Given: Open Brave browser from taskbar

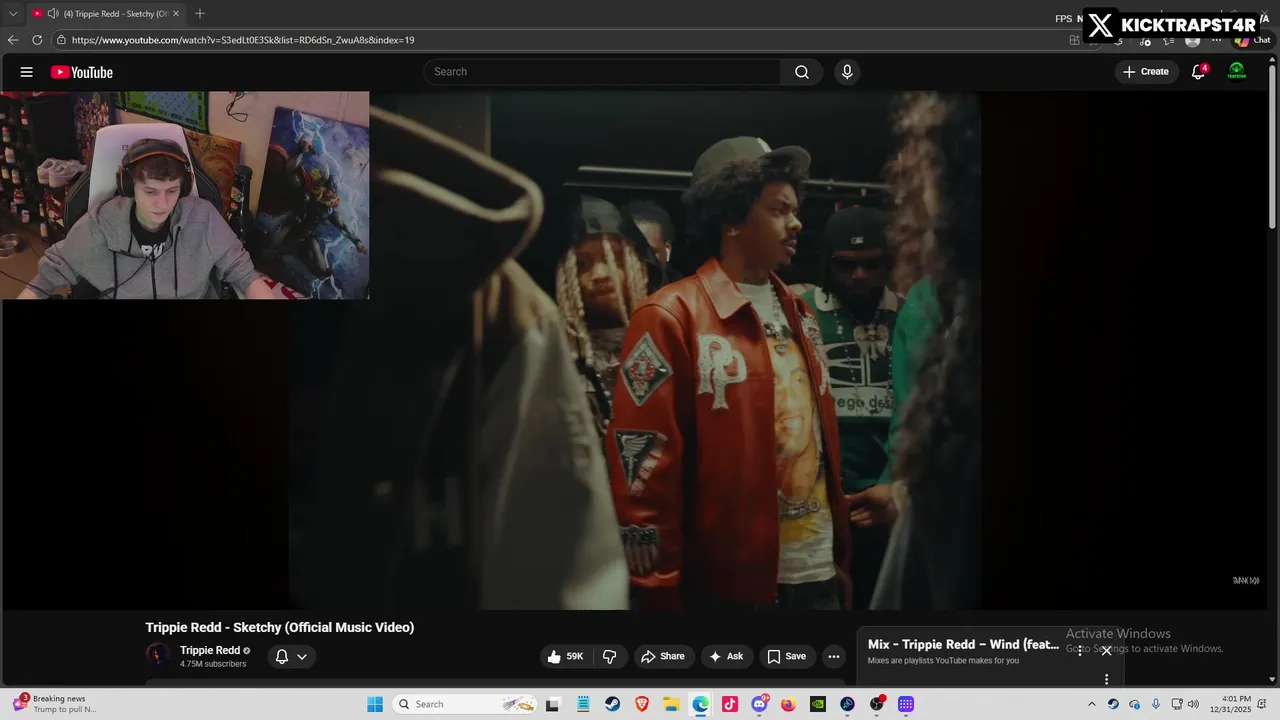Looking at the screenshot, I should (x=642, y=704).
